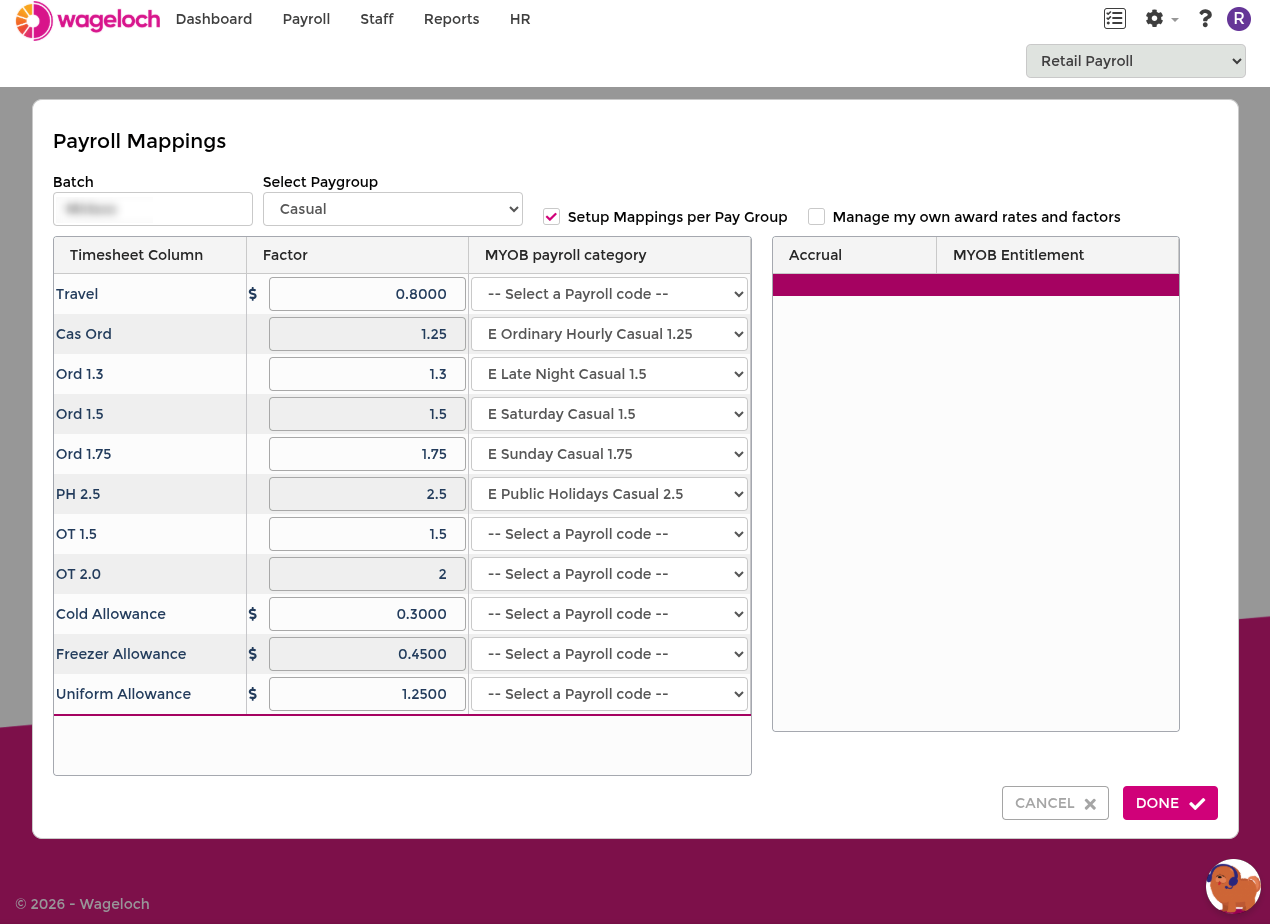Viewport: 1270px width, 924px height.
Task: Choose payroll code for Uniform Allowance
Action: (x=609, y=694)
